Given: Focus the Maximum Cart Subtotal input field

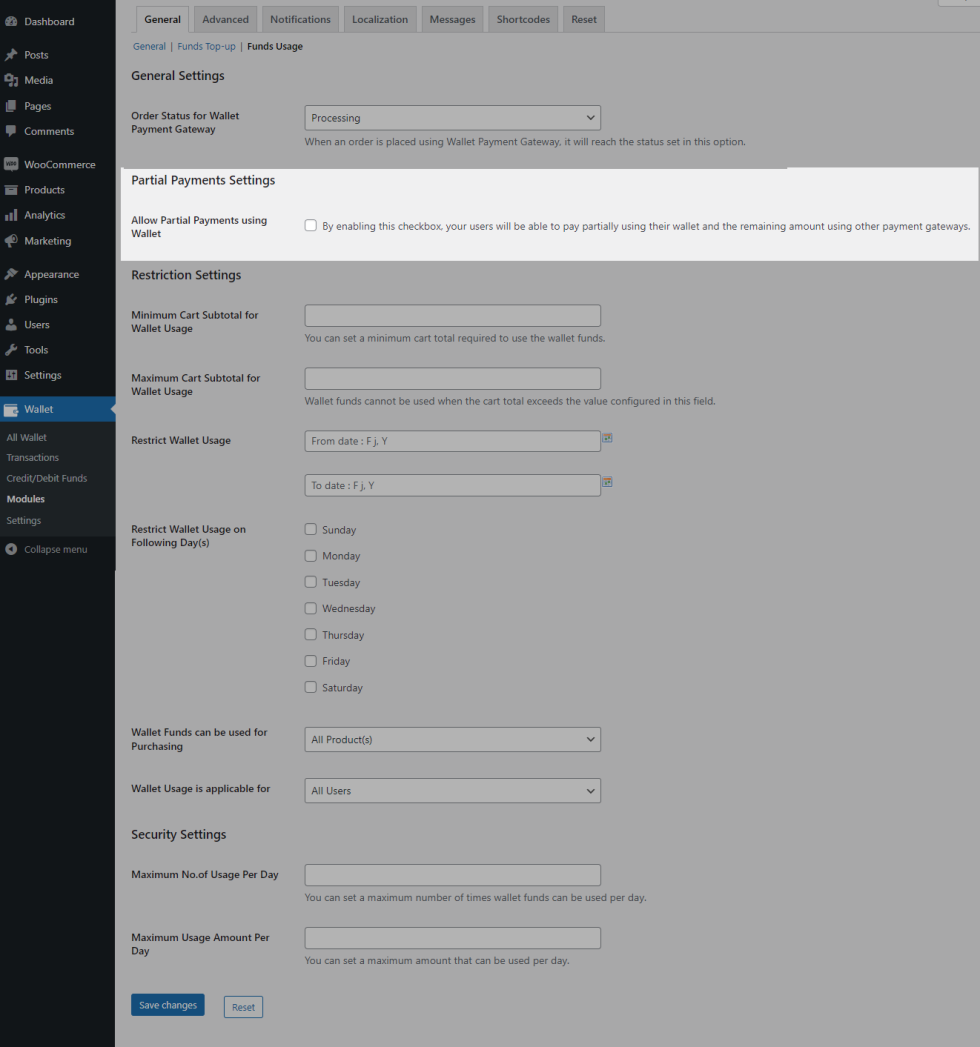Looking at the screenshot, I should [453, 379].
